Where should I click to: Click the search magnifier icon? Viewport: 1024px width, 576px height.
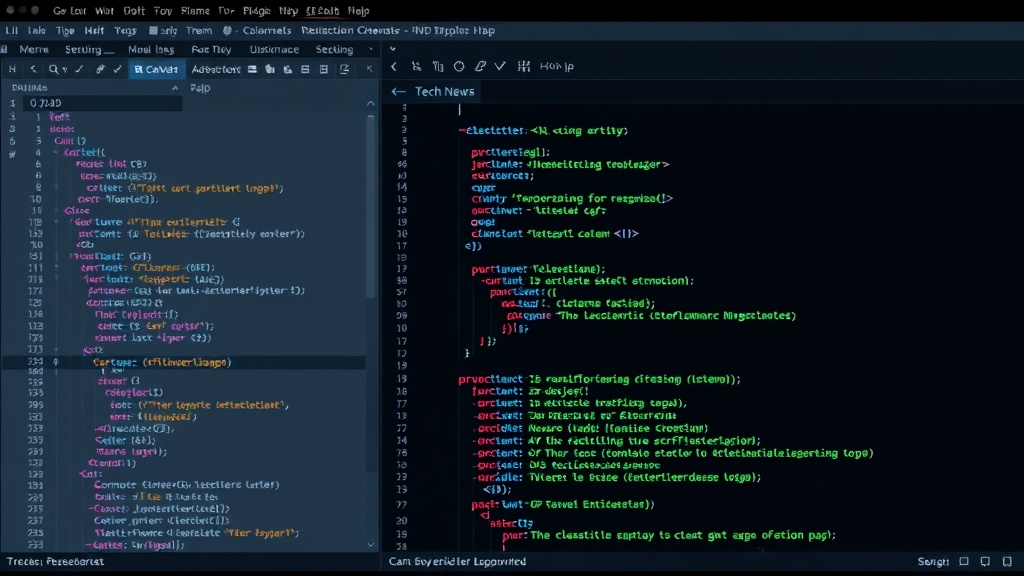53,69
